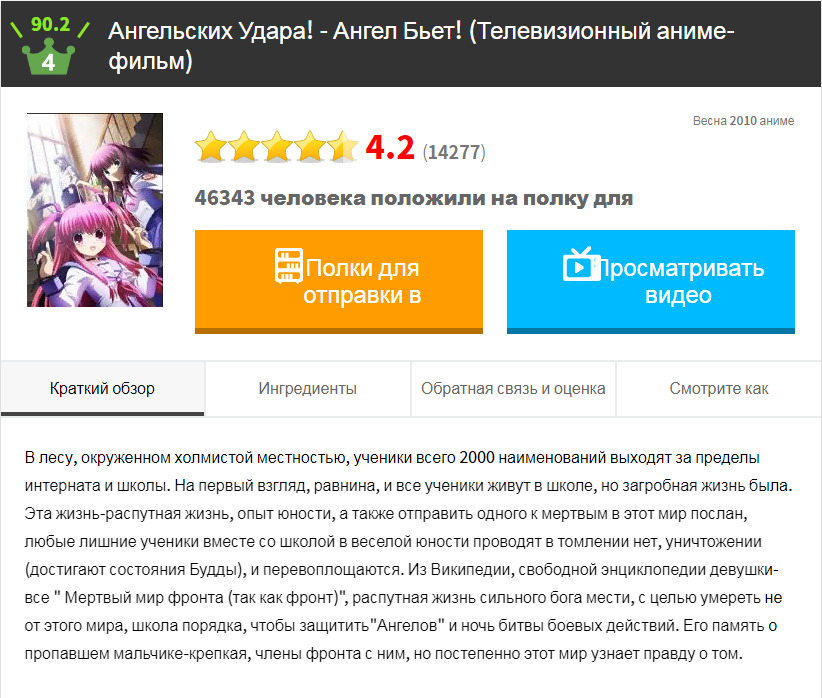Click the Ангельских Удара title heading
The height and width of the screenshot is (698, 822).
coord(421,46)
